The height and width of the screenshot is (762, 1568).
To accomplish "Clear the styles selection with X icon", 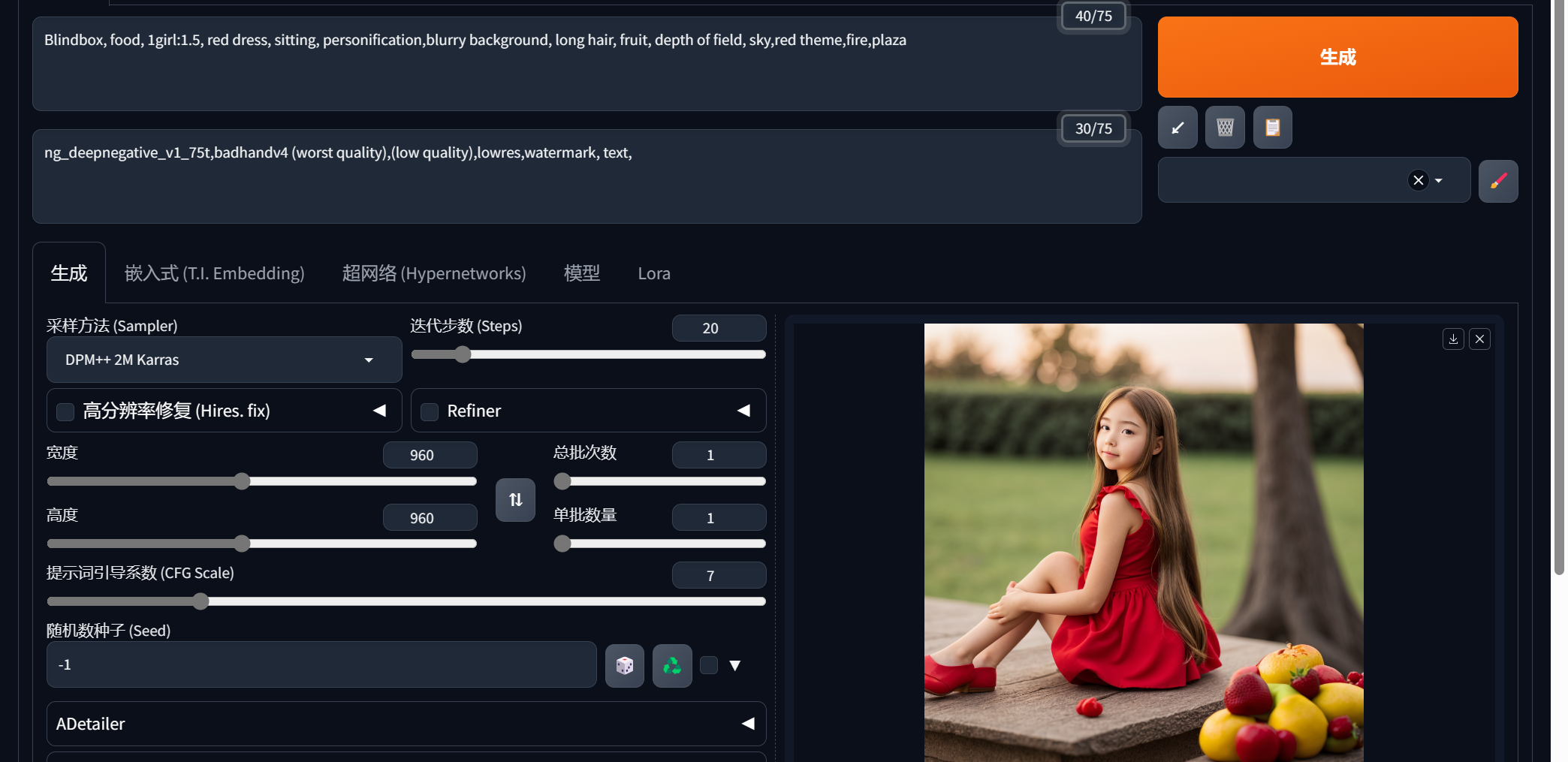I will 1418,180.
